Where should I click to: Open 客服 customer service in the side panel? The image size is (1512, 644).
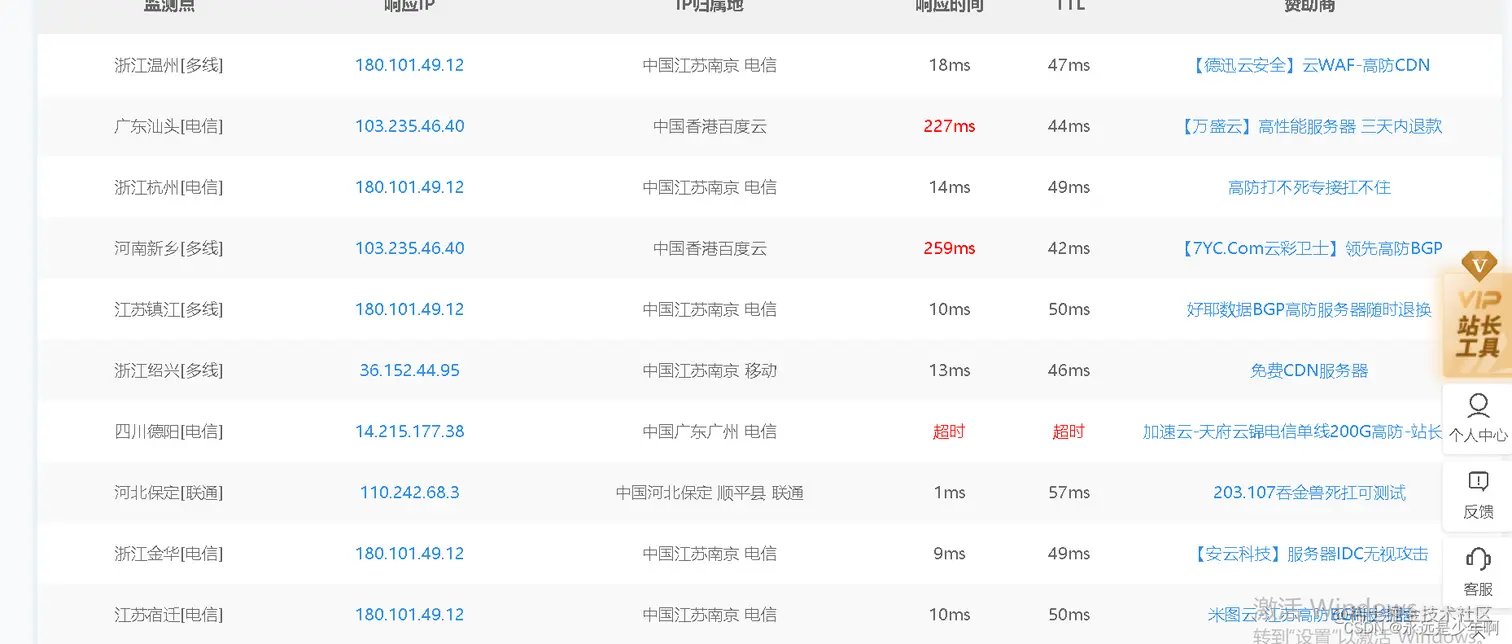(1477, 573)
